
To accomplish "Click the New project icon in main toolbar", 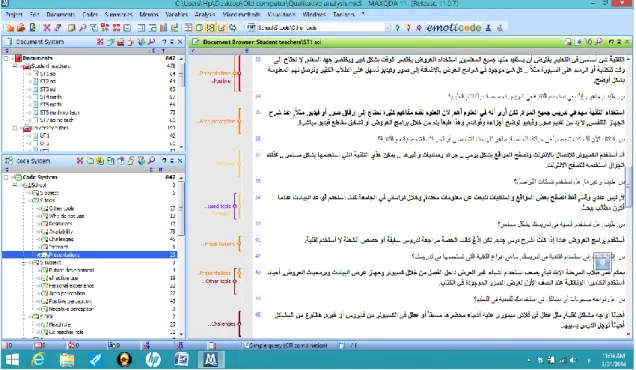I will [x=9, y=28].
